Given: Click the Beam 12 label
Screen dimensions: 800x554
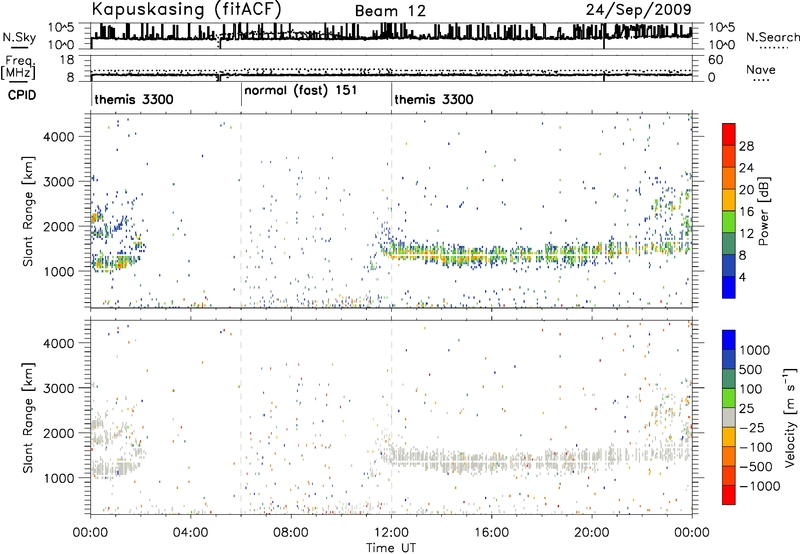Looking at the screenshot, I should [x=390, y=11].
